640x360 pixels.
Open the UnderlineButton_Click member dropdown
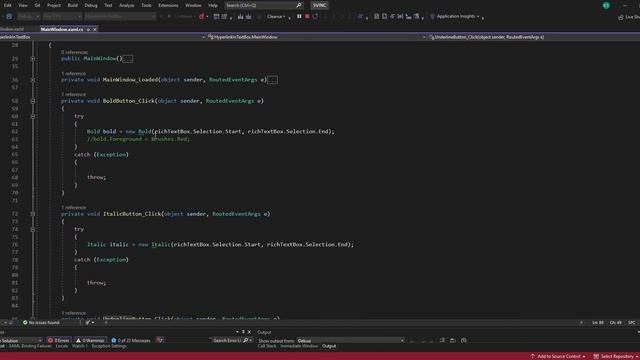point(533,37)
